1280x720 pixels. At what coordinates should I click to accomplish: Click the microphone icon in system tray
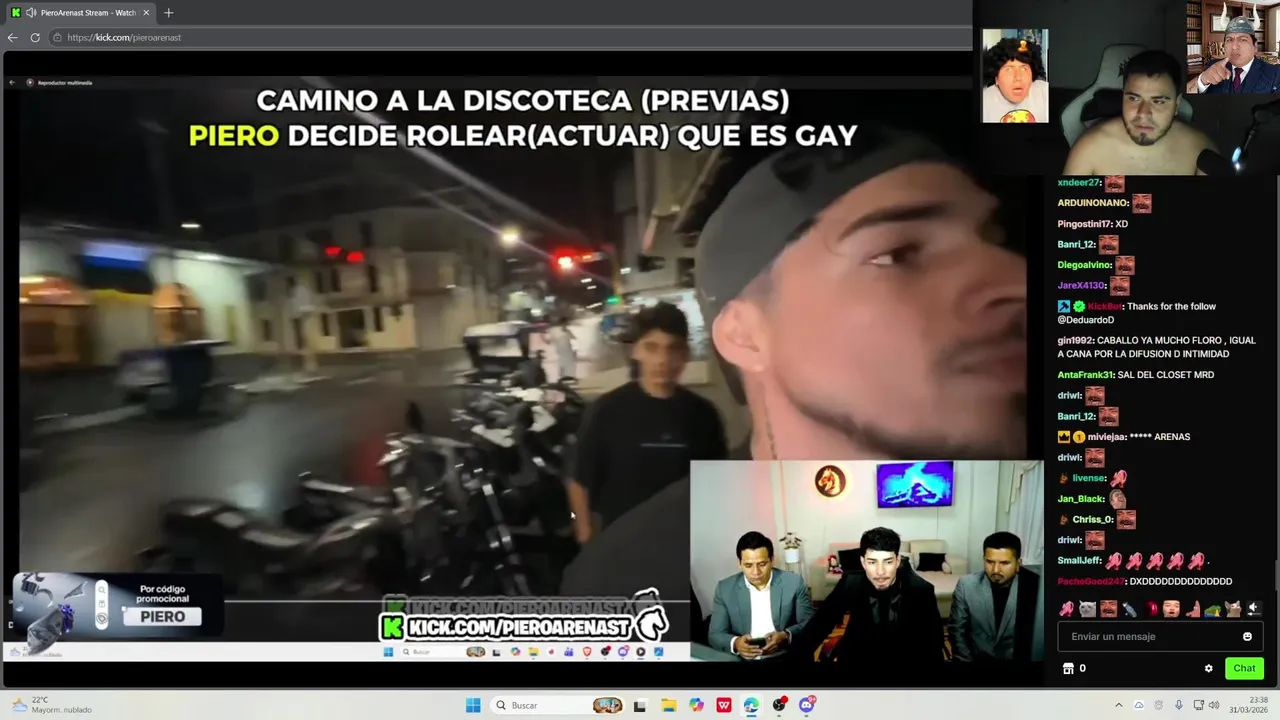[1179, 705]
